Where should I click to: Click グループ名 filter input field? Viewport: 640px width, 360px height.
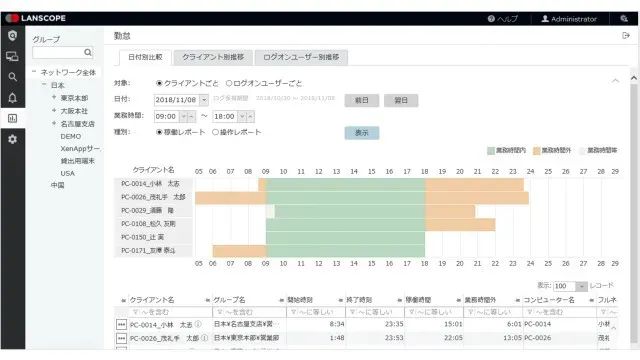pyautogui.click(x=249, y=312)
